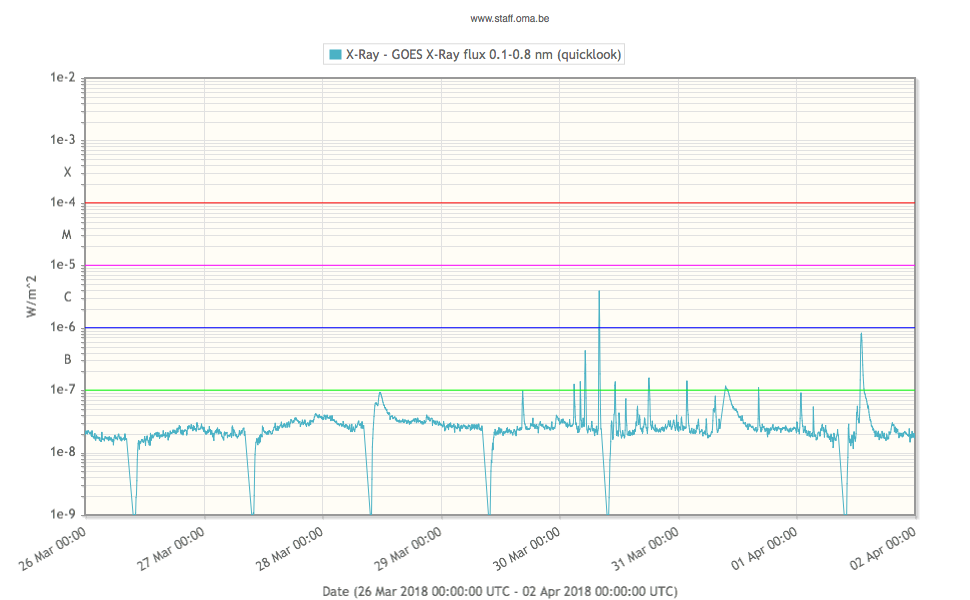Click the green B-class threshold line
Viewport: 970px width, 600px height.
pyautogui.click(x=500, y=390)
